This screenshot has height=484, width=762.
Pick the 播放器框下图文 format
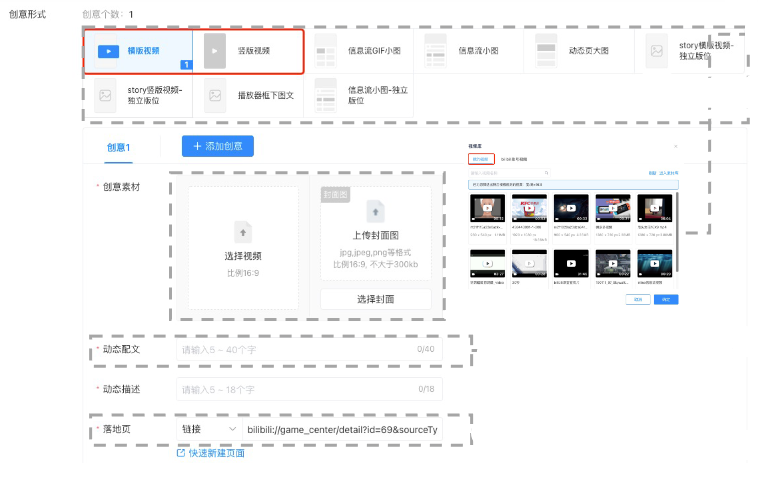click(248, 95)
